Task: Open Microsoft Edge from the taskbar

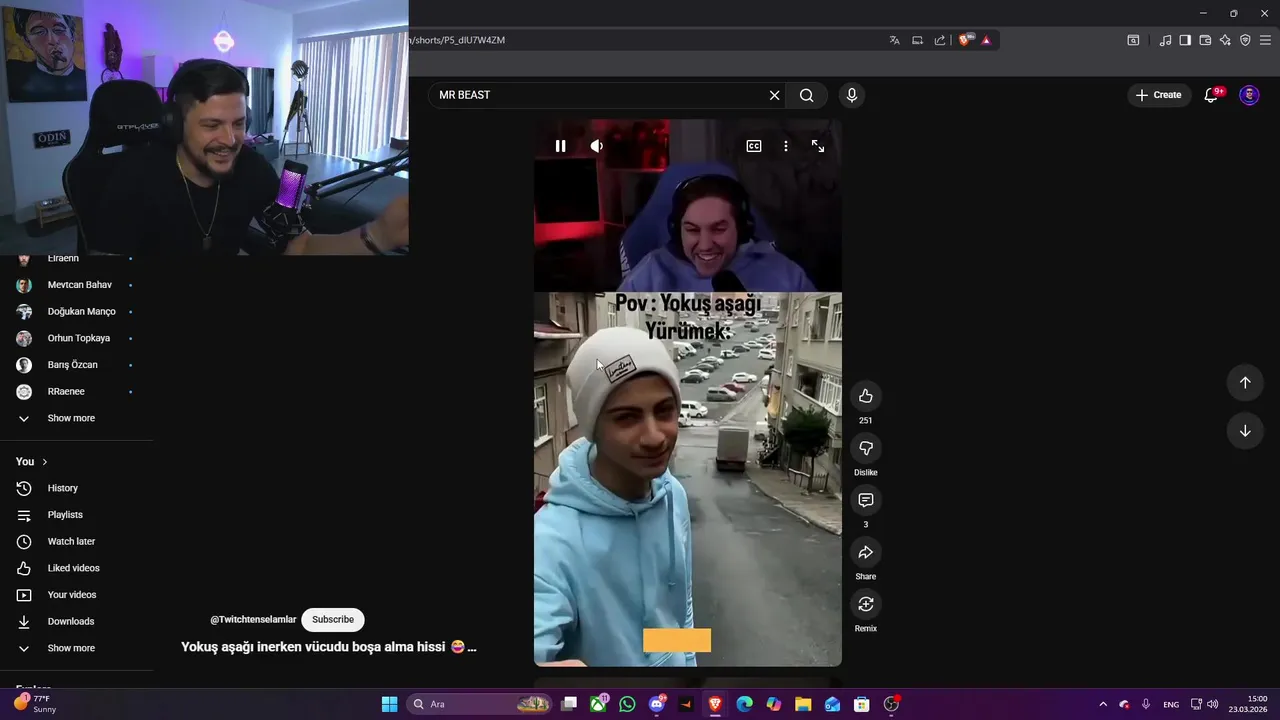Action: tap(744, 704)
